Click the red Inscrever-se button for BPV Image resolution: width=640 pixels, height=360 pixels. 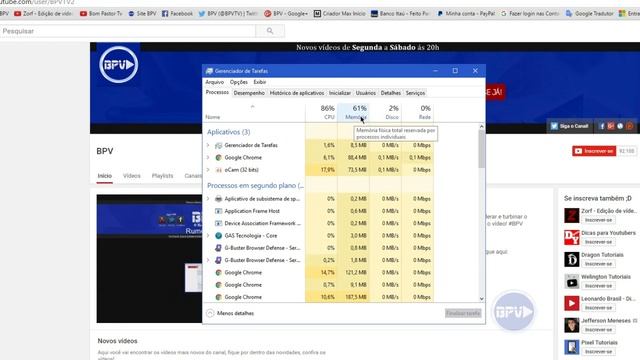(594, 151)
